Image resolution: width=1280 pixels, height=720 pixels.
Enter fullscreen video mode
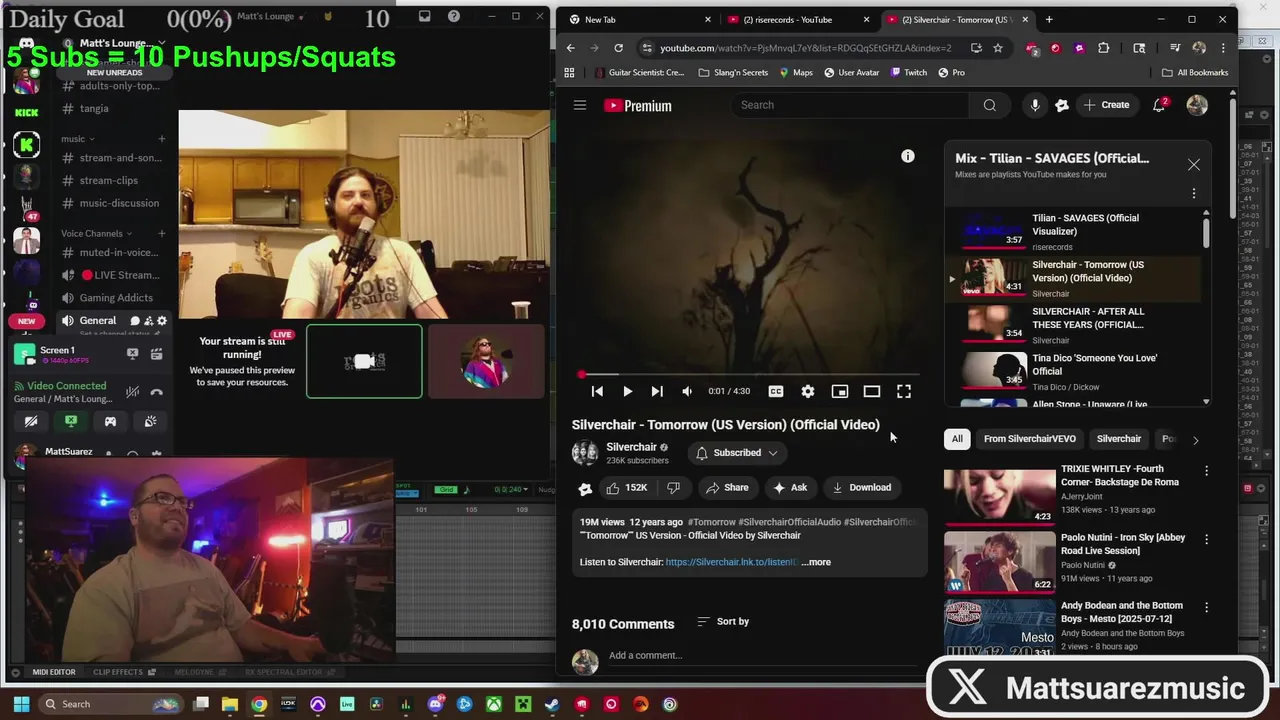(x=904, y=392)
